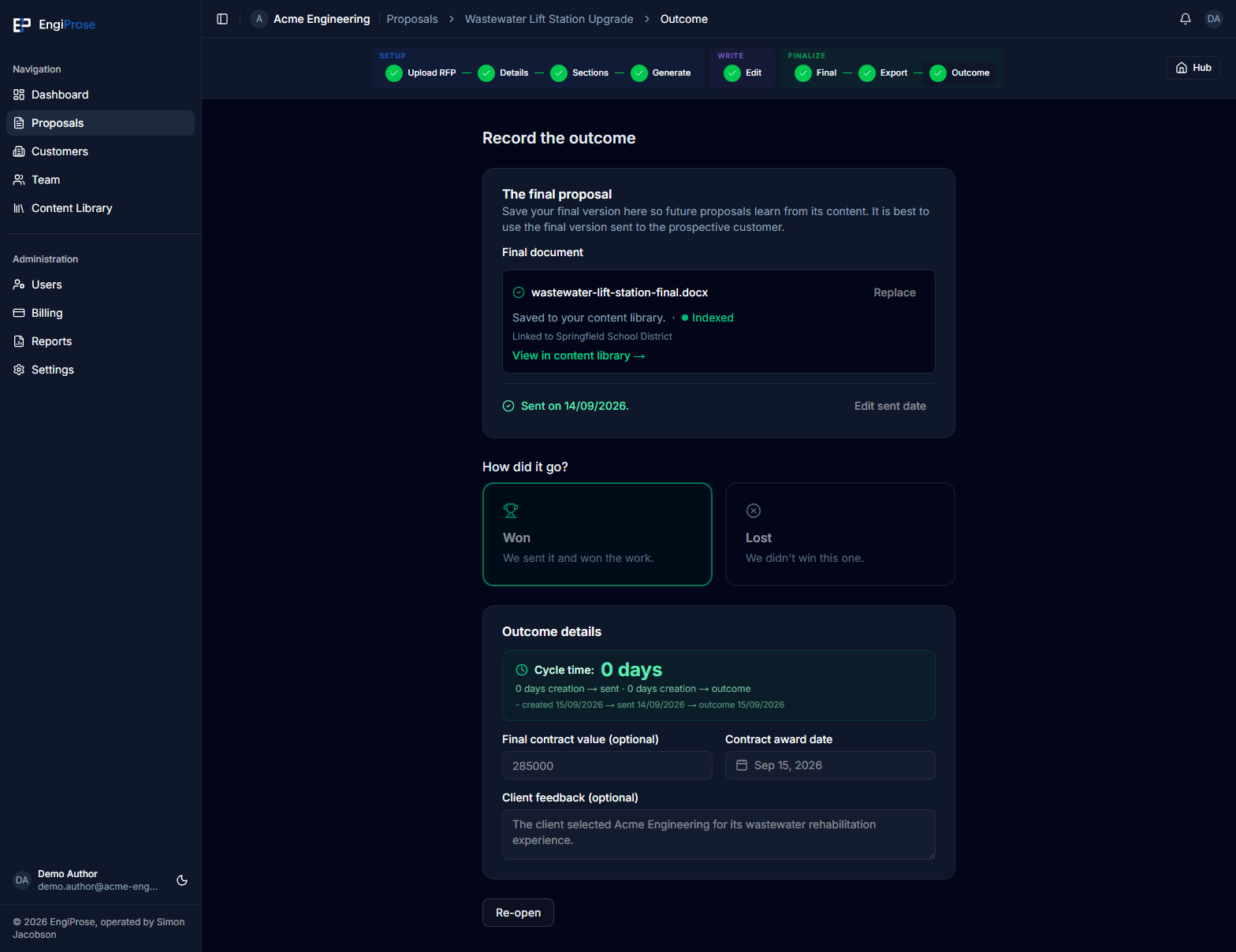Click the Final contract value field

tap(607, 765)
